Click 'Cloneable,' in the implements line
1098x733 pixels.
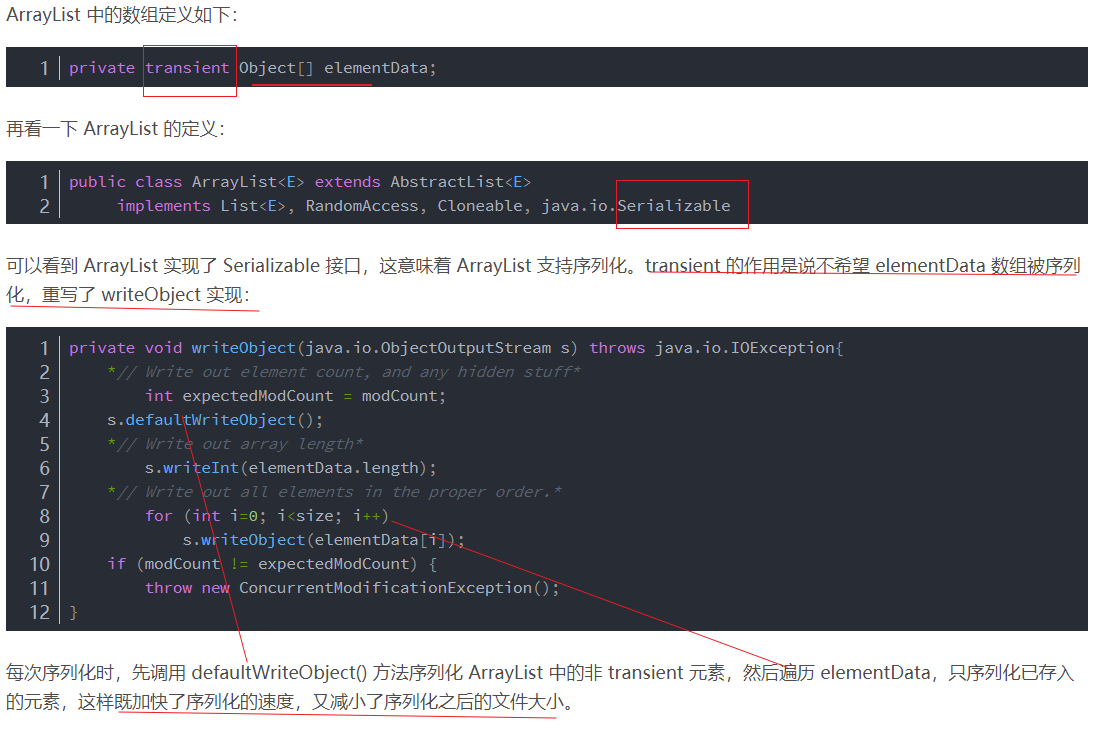(485, 206)
